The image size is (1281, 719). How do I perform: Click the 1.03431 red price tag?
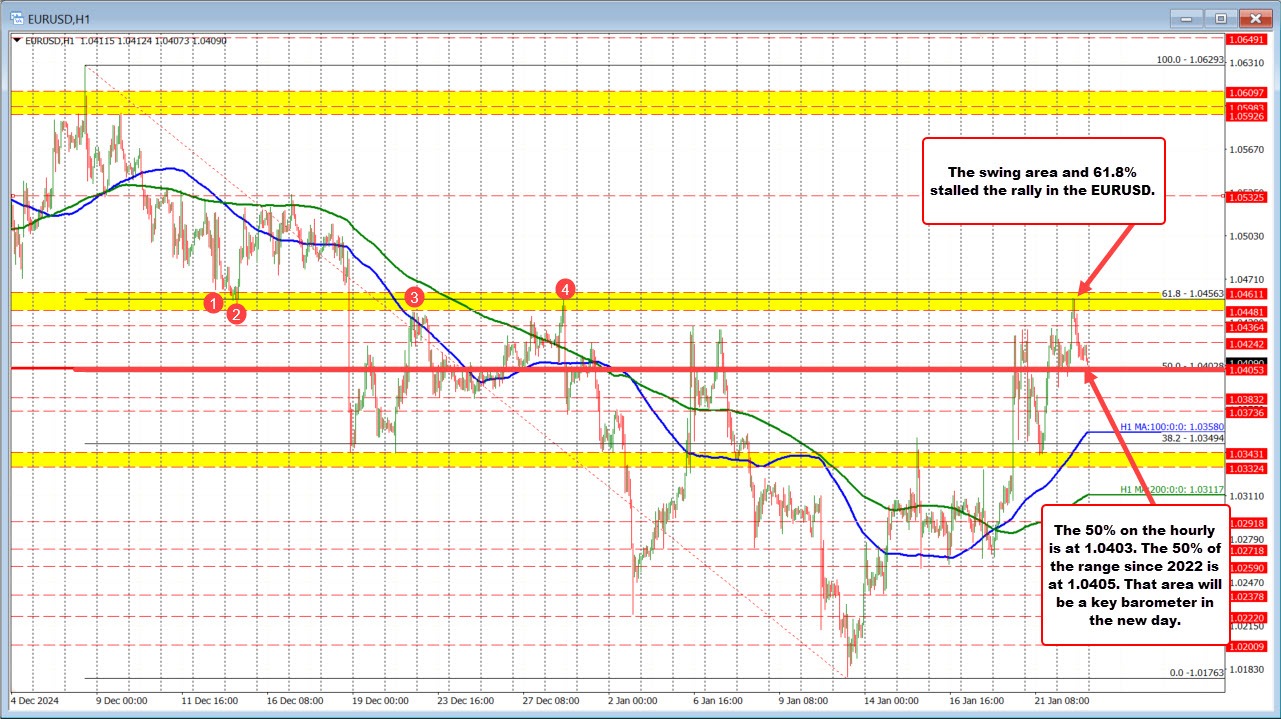pyautogui.click(x=1249, y=454)
